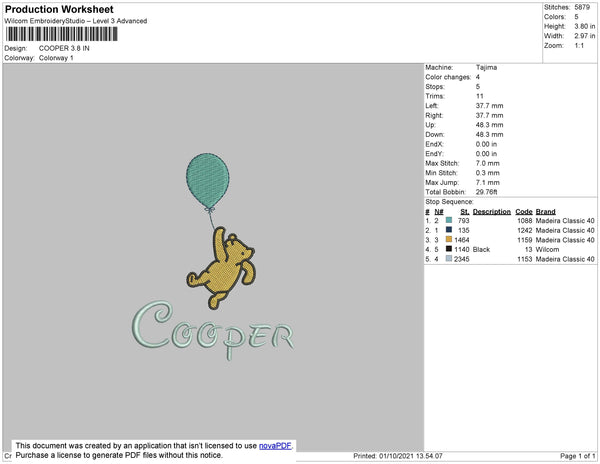Click thread code 1153 in stop sequence
The width and height of the screenshot is (600, 464).
click(x=525, y=259)
